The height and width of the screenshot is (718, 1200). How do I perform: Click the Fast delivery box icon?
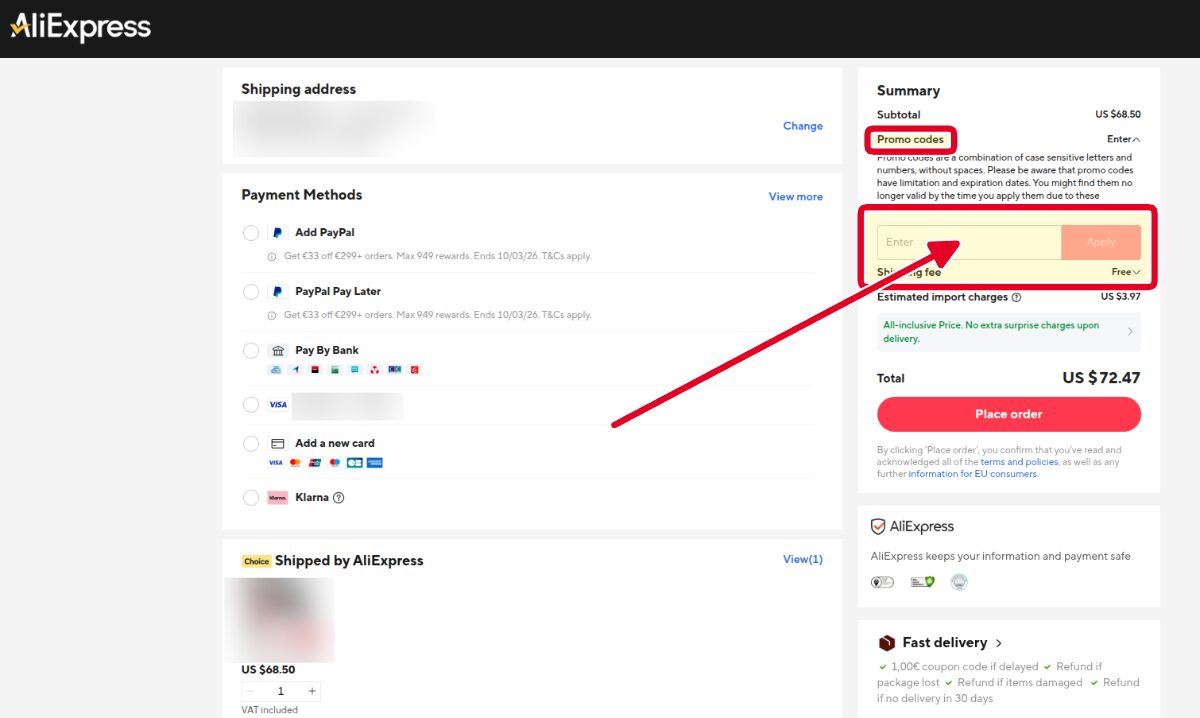pyautogui.click(x=886, y=643)
